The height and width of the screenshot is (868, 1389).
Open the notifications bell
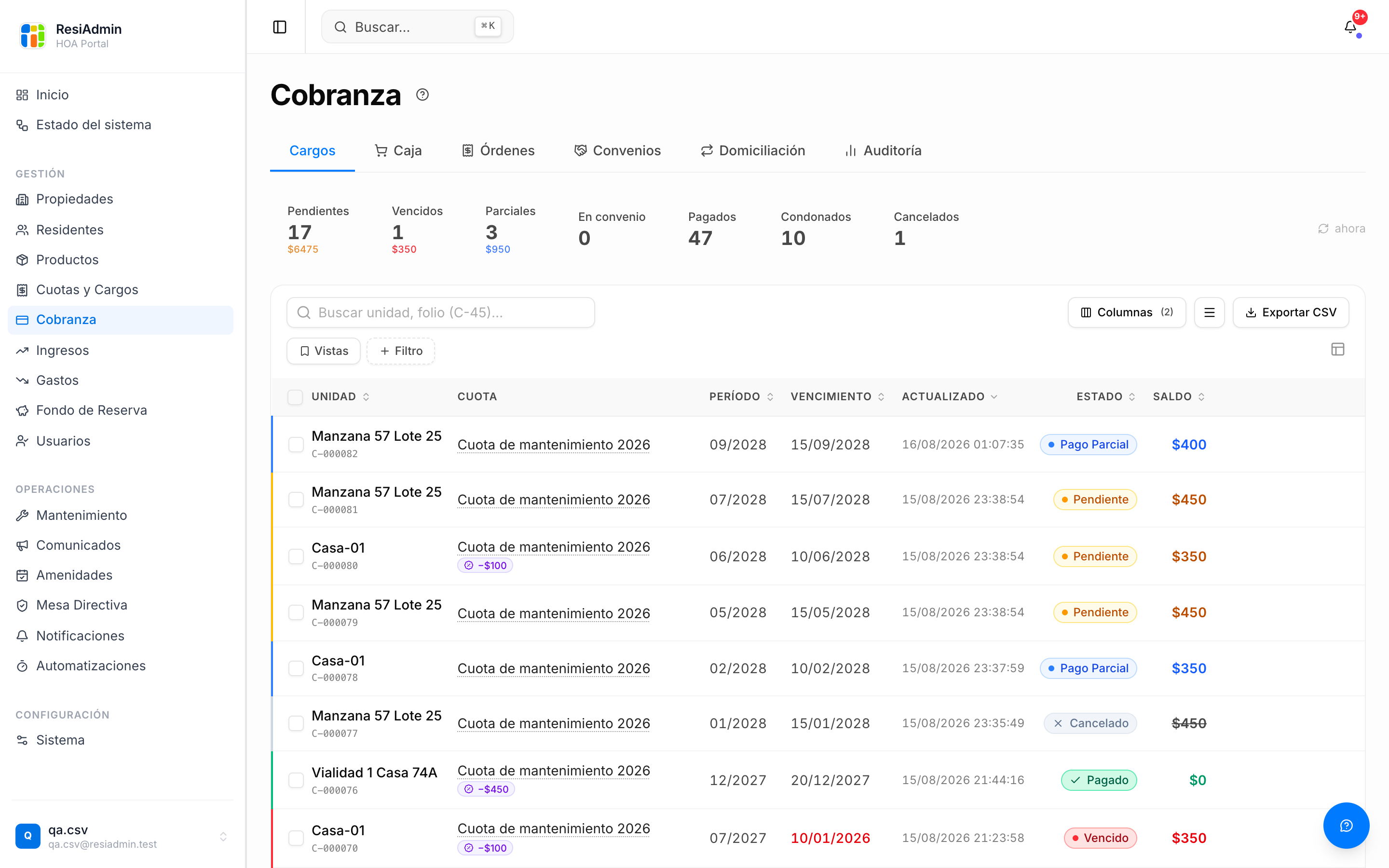coord(1350,27)
